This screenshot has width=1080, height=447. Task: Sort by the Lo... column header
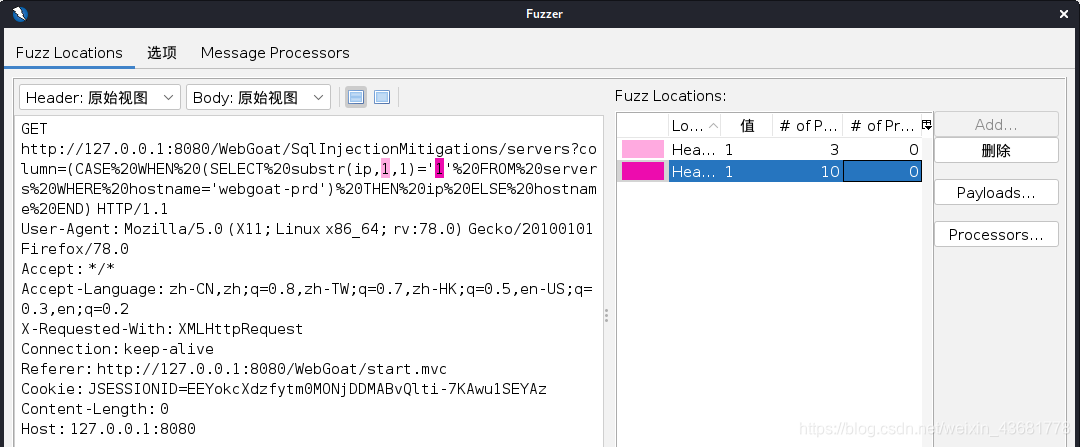coord(694,125)
